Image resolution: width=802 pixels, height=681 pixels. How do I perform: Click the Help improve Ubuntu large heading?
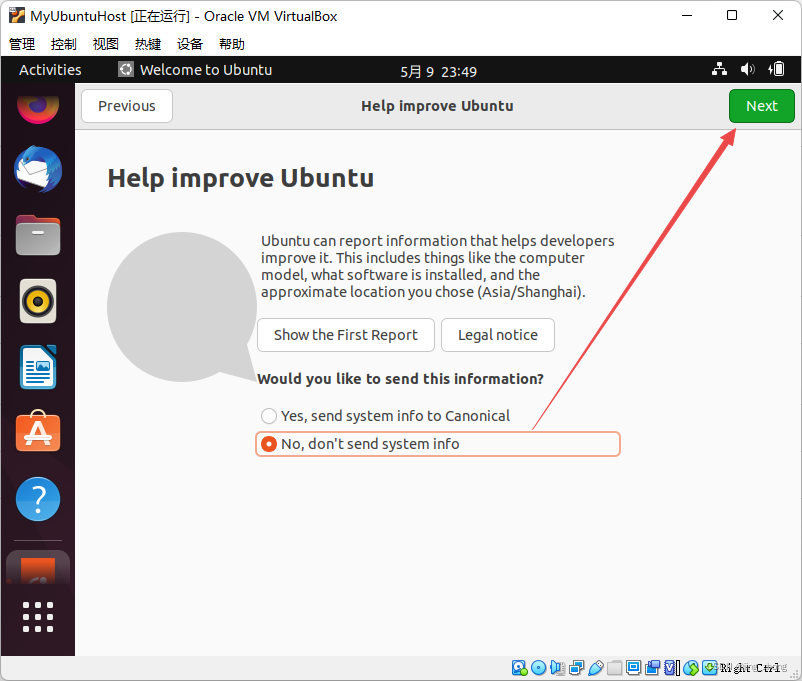pos(240,178)
